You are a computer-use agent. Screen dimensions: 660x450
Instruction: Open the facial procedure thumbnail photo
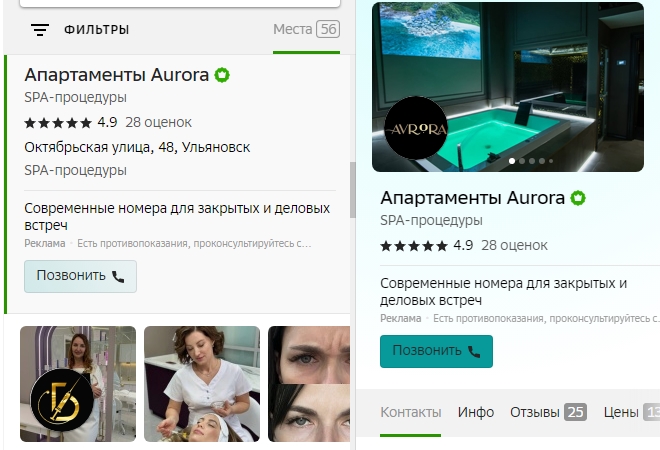[x=202, y=384]
